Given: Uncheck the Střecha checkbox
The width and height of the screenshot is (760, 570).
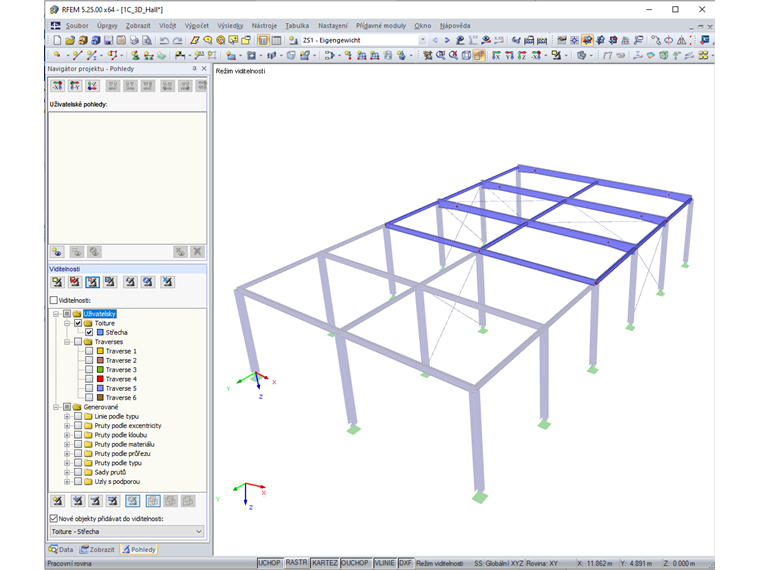Looking at the screenshot, I should coord(89,332).
